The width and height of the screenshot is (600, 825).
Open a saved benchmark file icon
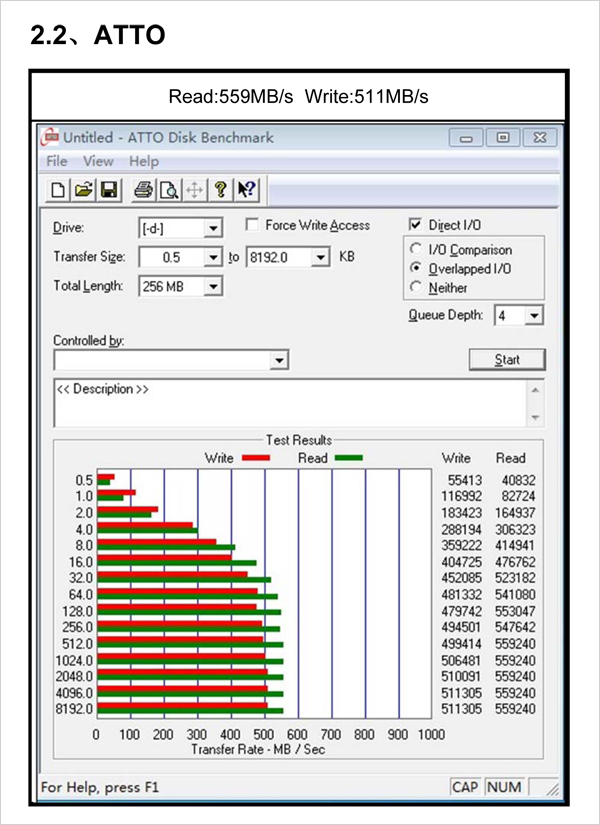point(83,190)
